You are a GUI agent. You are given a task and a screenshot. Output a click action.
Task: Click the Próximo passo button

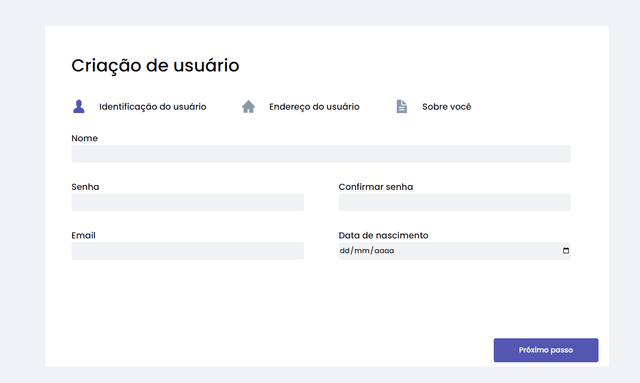click(x=546, y=350)
